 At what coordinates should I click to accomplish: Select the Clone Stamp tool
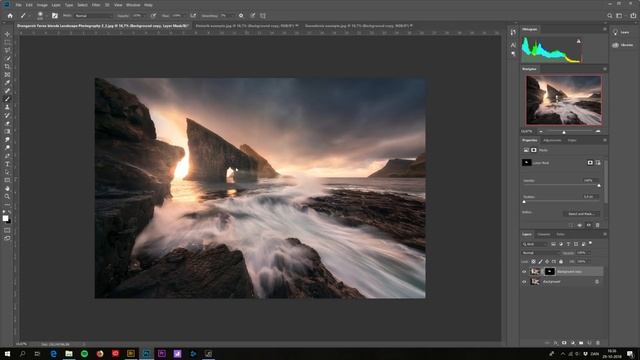[7, 107]
